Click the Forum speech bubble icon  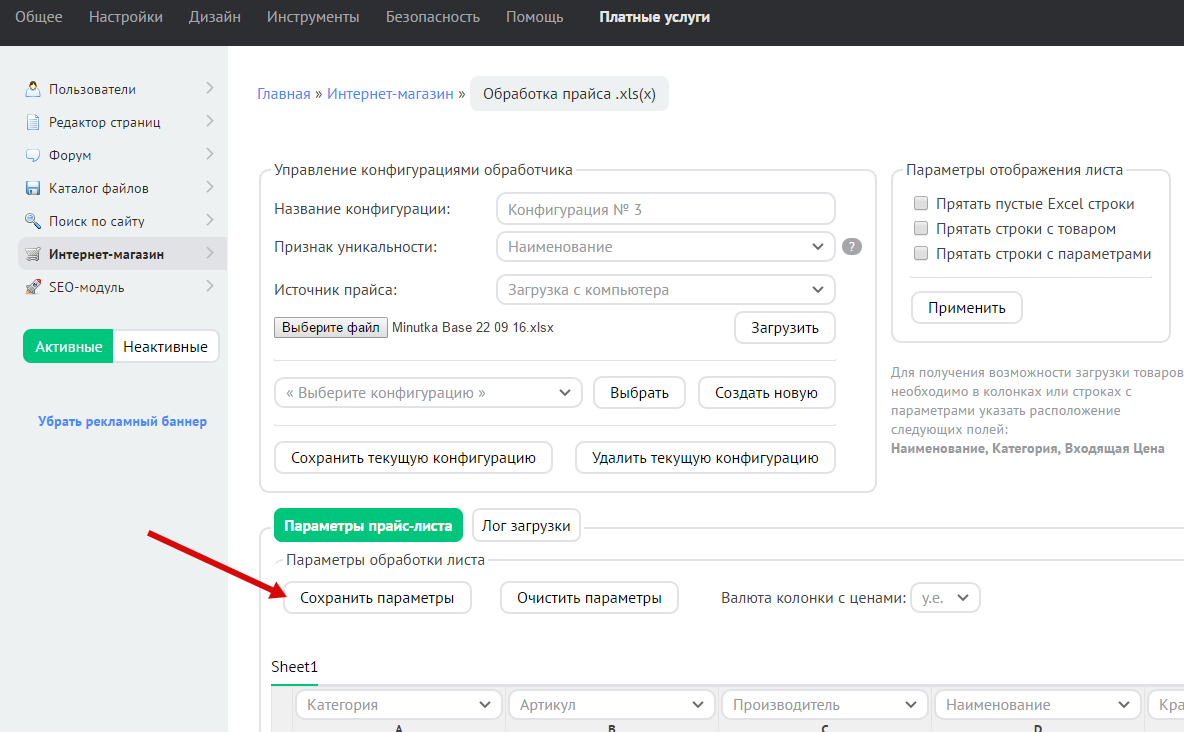coord(33,155)
